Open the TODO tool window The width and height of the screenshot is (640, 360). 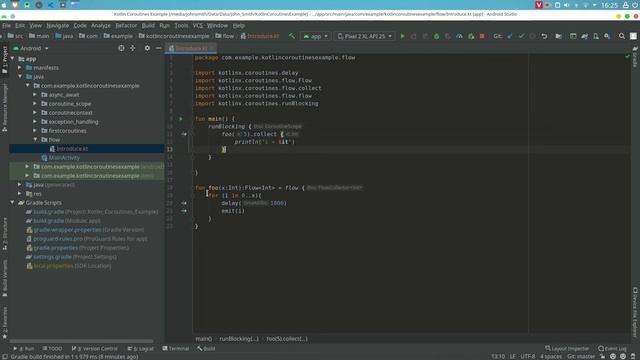click(x=52, y=349)
